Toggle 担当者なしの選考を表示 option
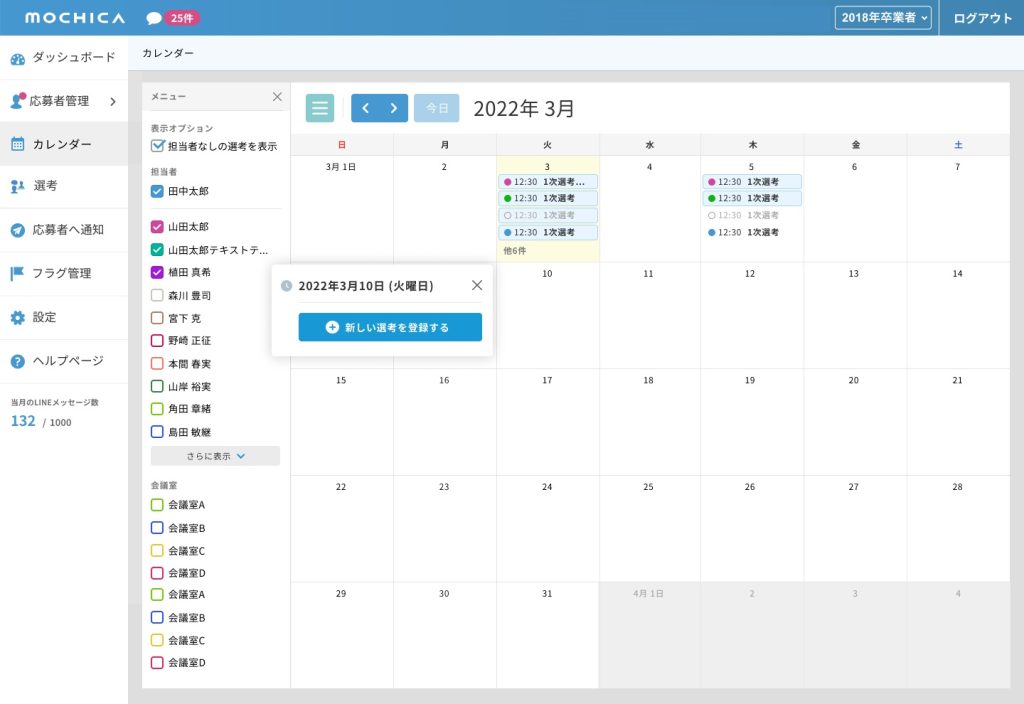Screen dimensions: 1024x704 click(x=157, y=146)
